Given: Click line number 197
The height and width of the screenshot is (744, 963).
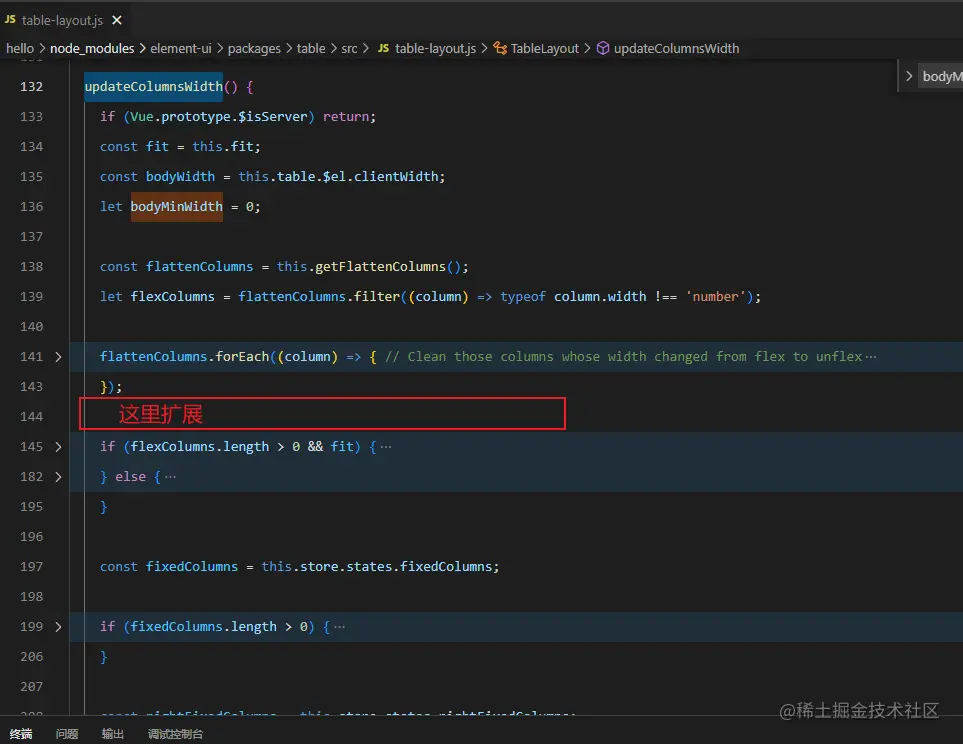Looking at the screenshot, I should 31,566.
